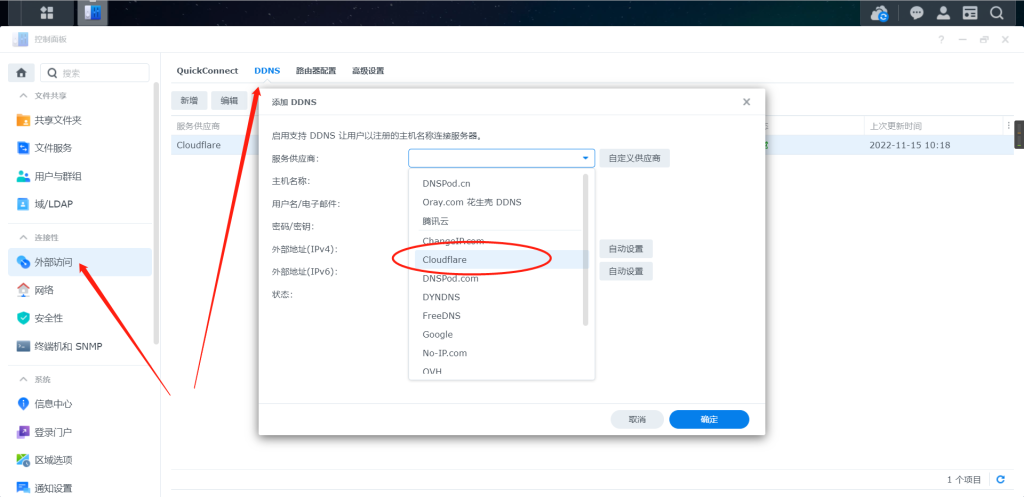Open 区域选项 regional options item
Viewport: 1024px width, 497px height.
tap(80, 460)
